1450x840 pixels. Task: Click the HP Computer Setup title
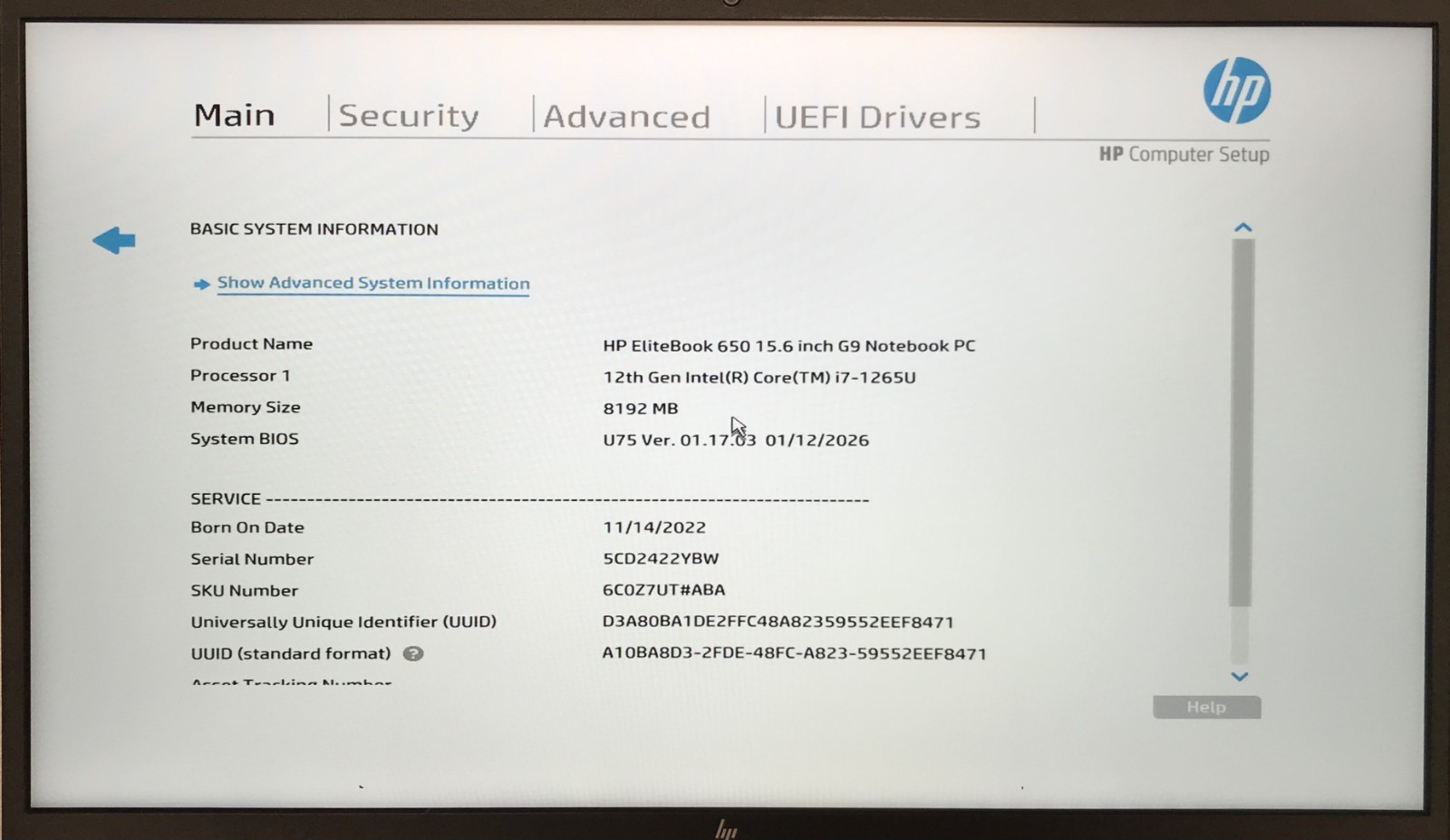click(1184, 154)
